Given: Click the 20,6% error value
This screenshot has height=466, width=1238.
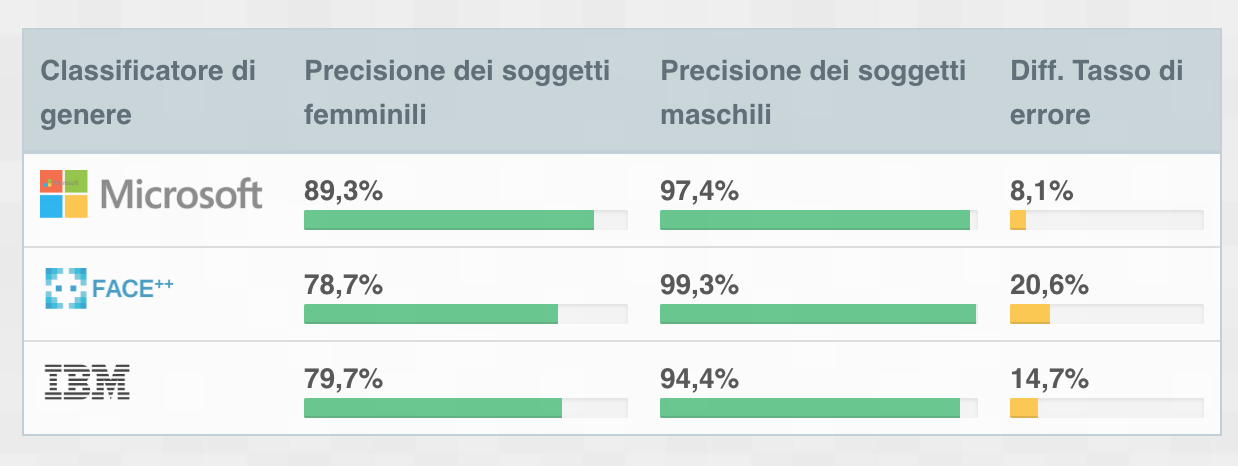Looking at the screenshot, I should (x=1049, y=285).
